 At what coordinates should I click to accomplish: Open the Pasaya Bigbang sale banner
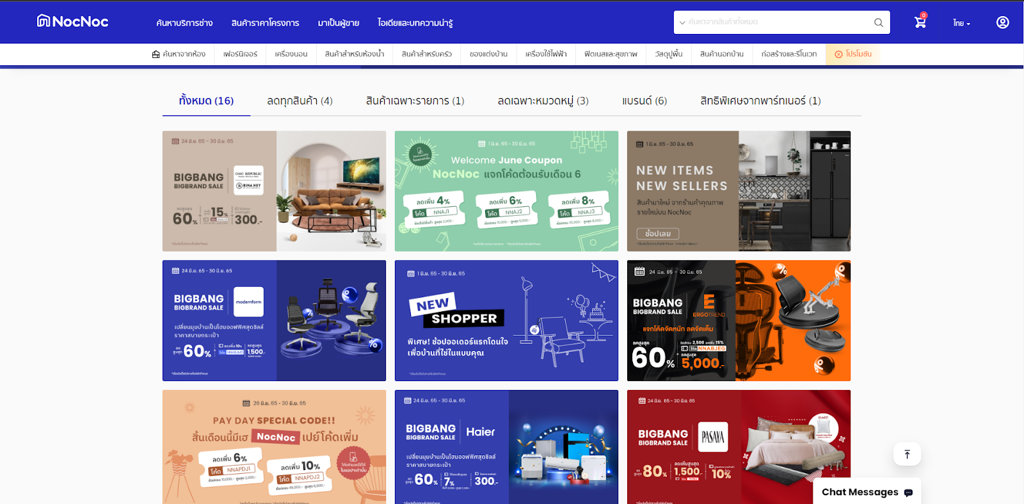[739, 447]
